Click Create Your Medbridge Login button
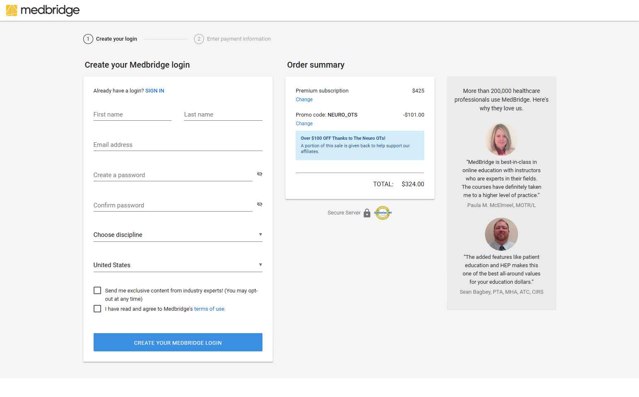Screen dimensions: 639x397 178,342
